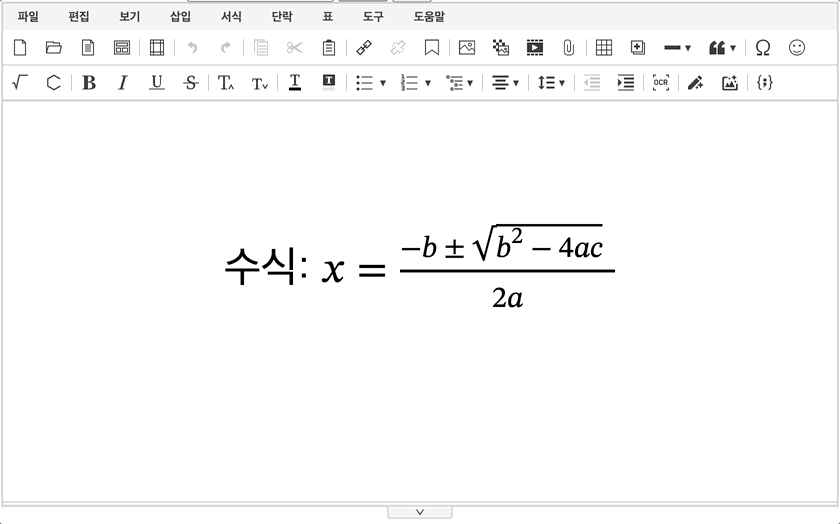Screen dimensions: 840x524
Task: Expand the bulleted list style dropdown
Action: click(x=383, y=83)
